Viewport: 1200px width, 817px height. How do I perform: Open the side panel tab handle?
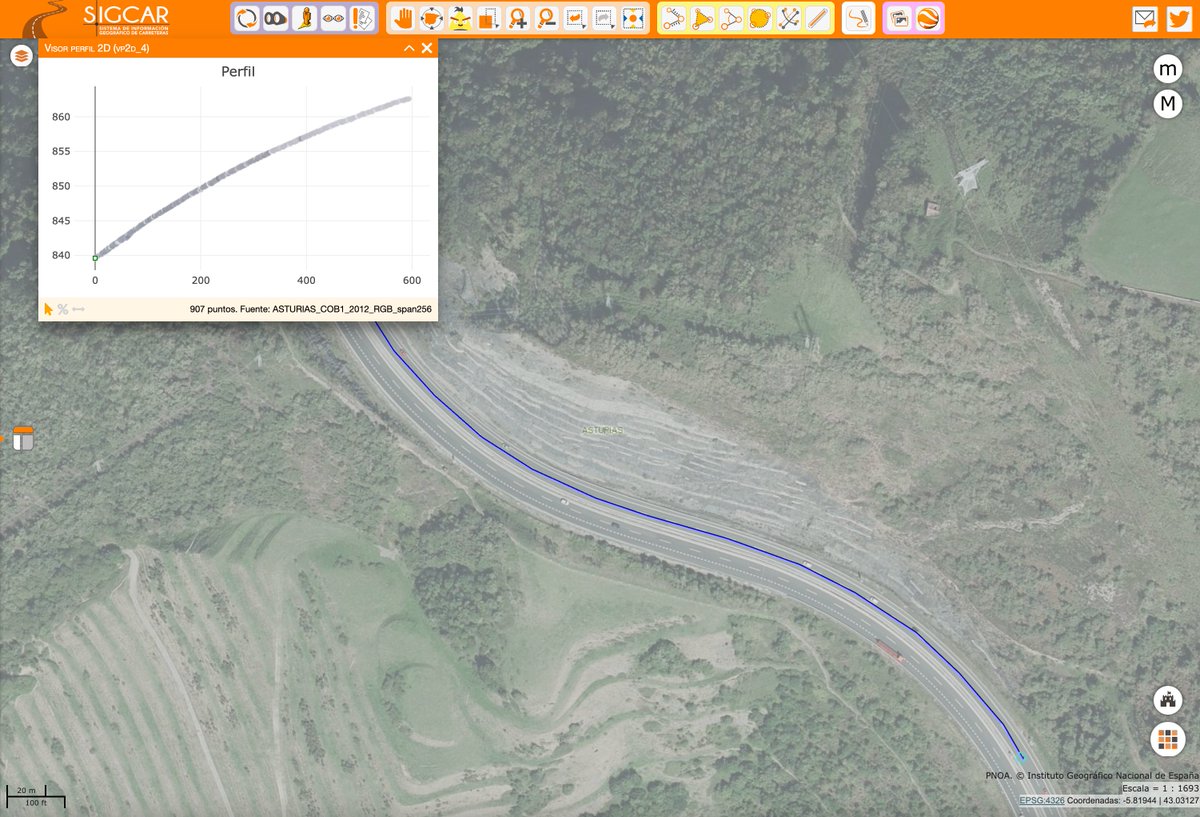point(22,438)
